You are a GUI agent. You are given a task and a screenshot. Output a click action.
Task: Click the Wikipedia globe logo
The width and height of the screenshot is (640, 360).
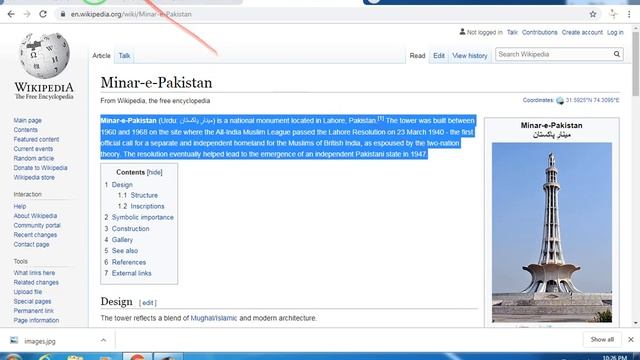click(44, 56)
